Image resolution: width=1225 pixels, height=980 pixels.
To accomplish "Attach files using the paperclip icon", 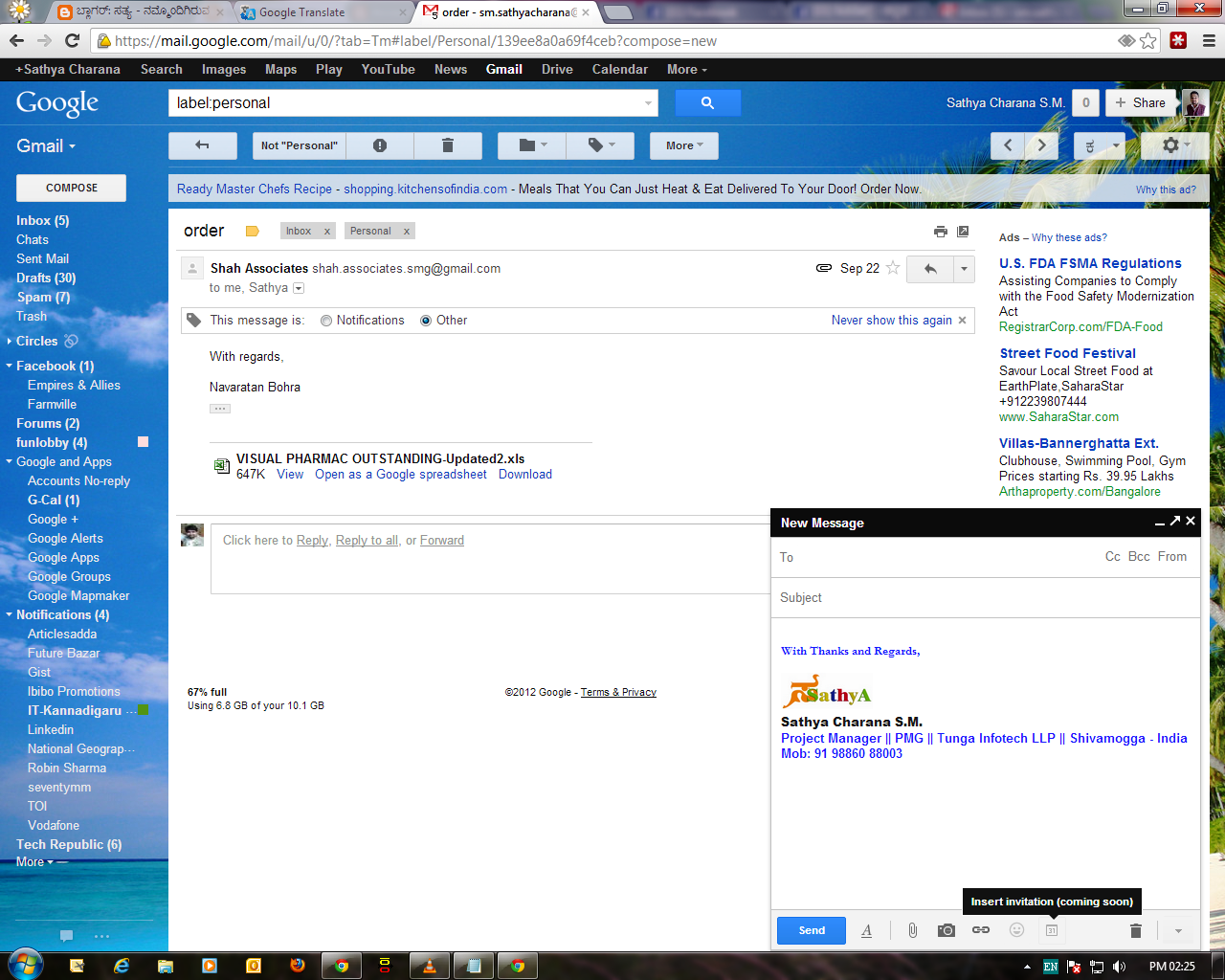I will [x=913, y=930].
